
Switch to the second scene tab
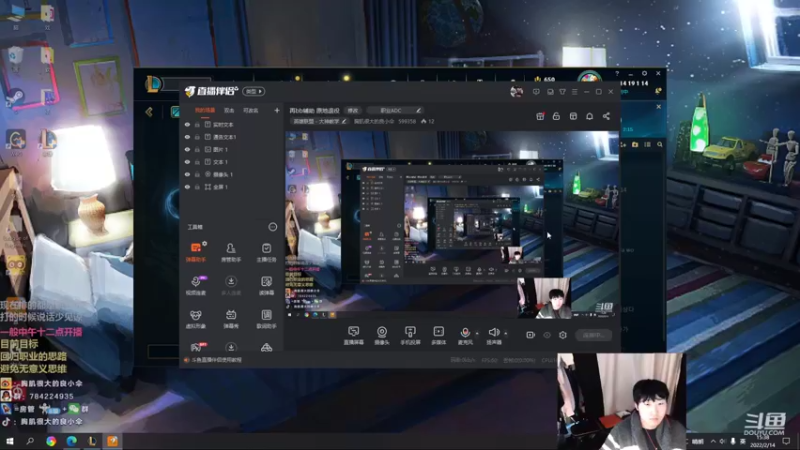coord(229,110)
